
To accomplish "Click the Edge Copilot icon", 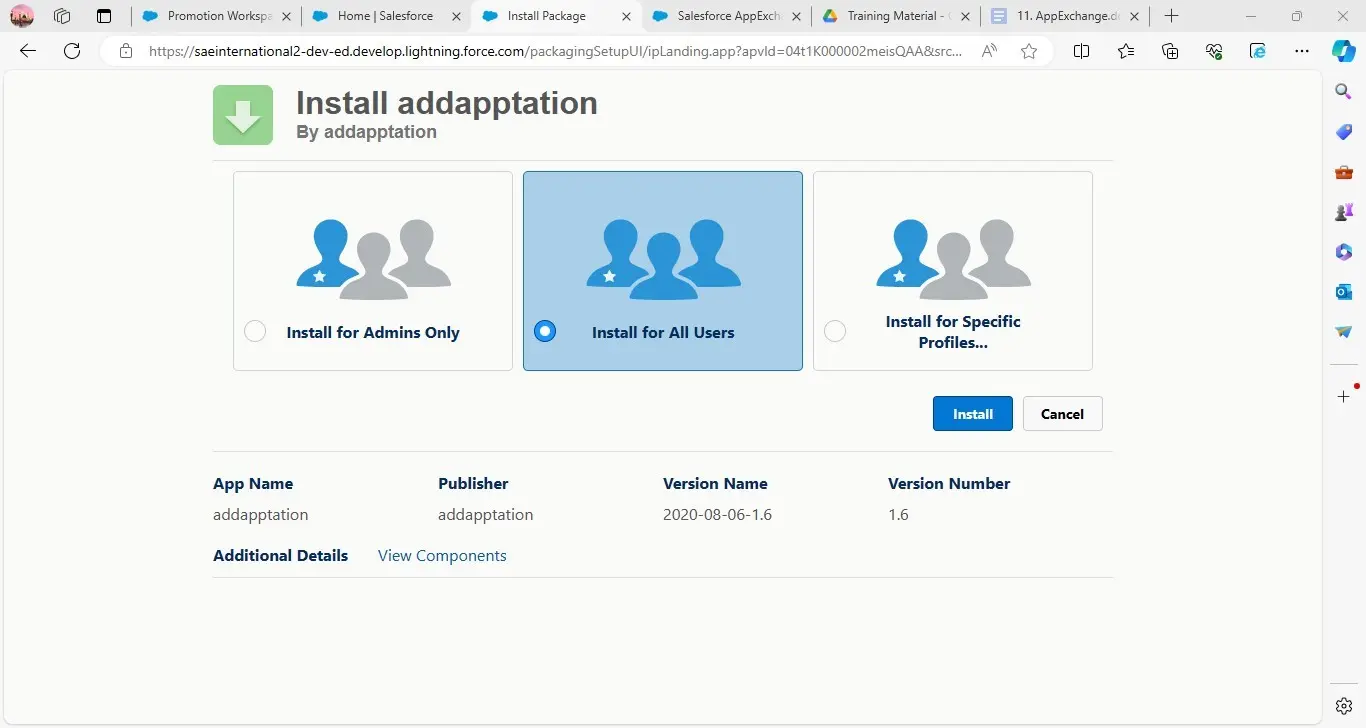I will (x=1343, y=52).
